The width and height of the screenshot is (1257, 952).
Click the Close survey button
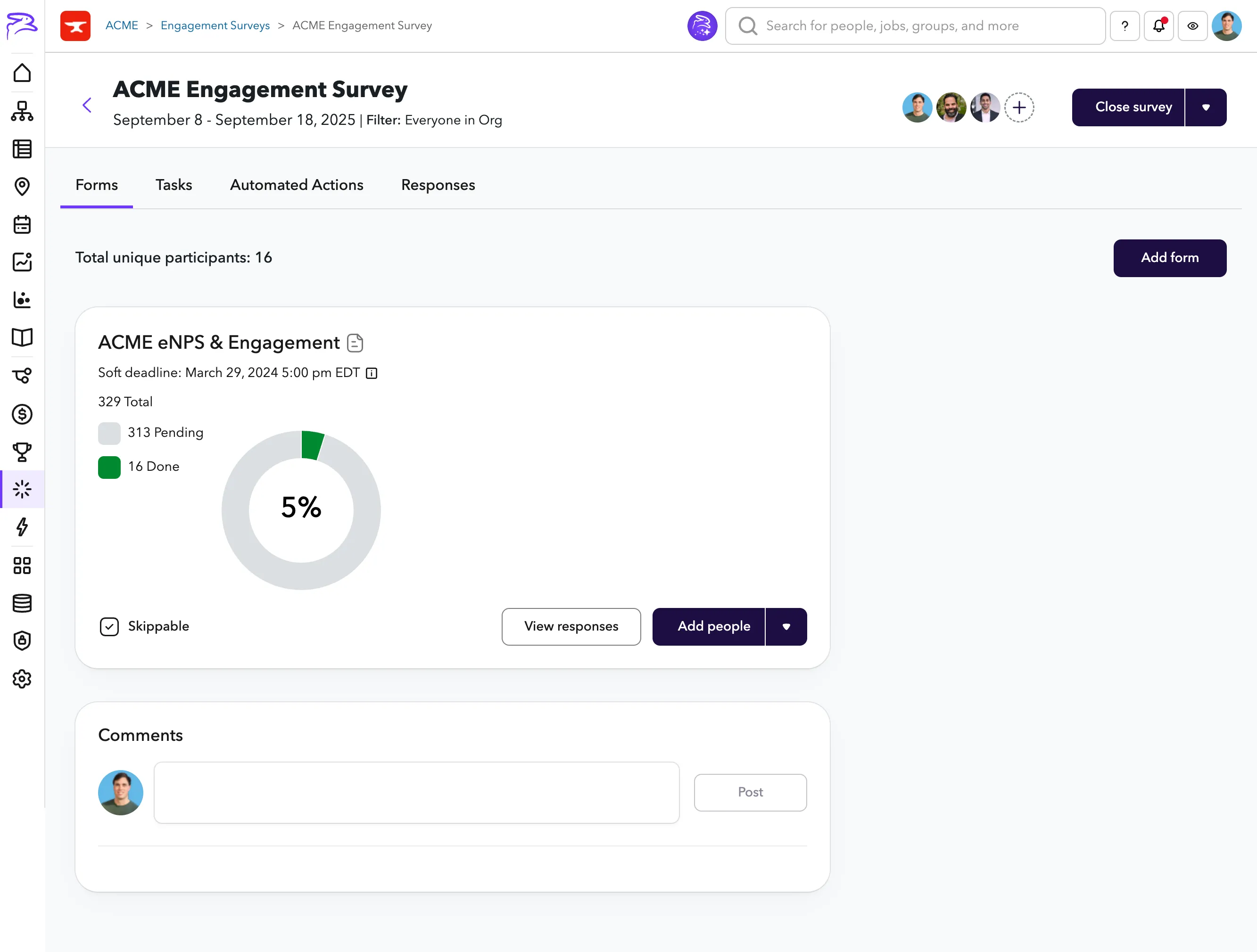pyautogui.click(x=1128, y=107)
